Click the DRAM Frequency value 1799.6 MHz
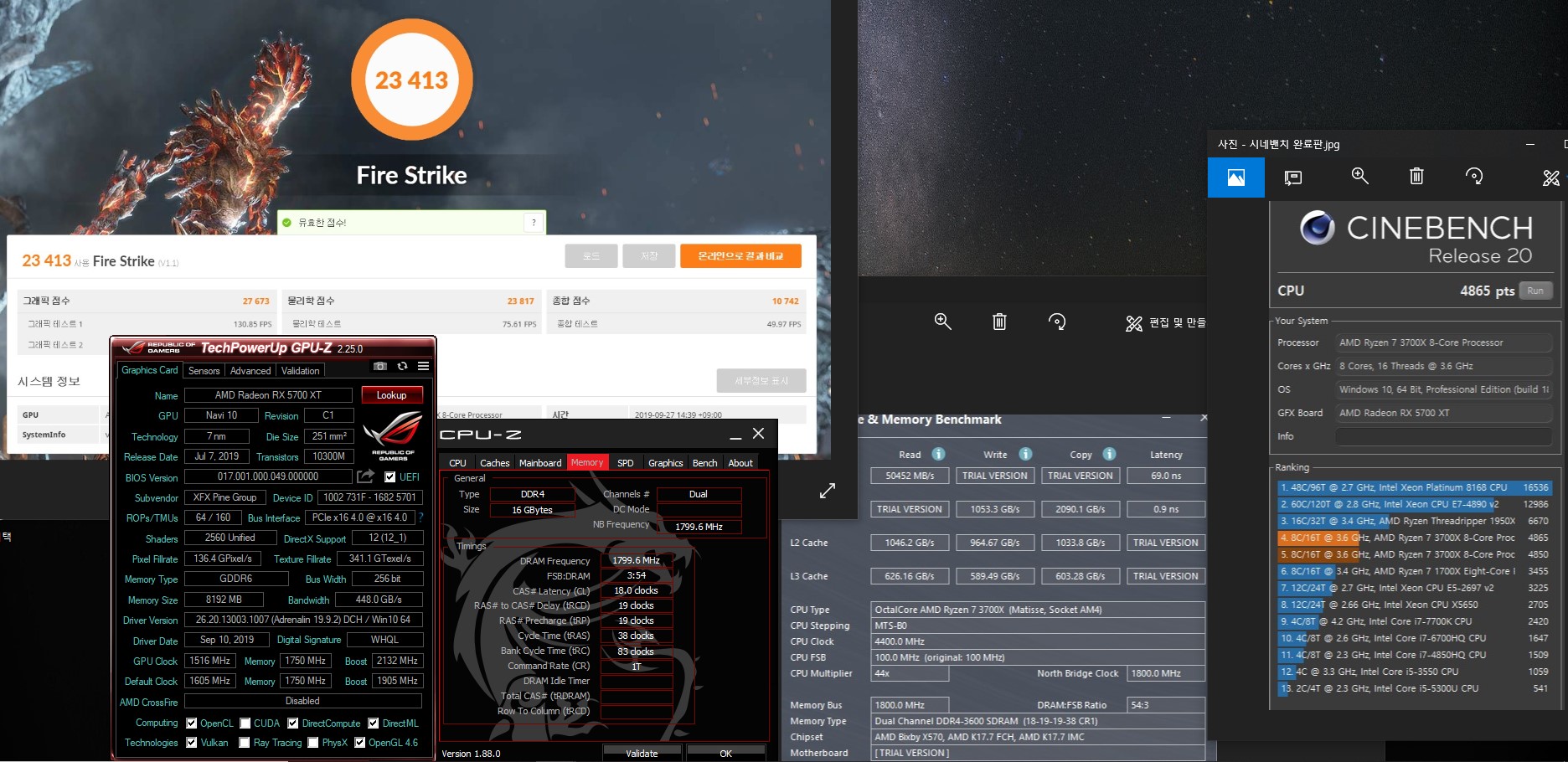The height and width of the screenshot is (762, 1568). pos(637,560)
